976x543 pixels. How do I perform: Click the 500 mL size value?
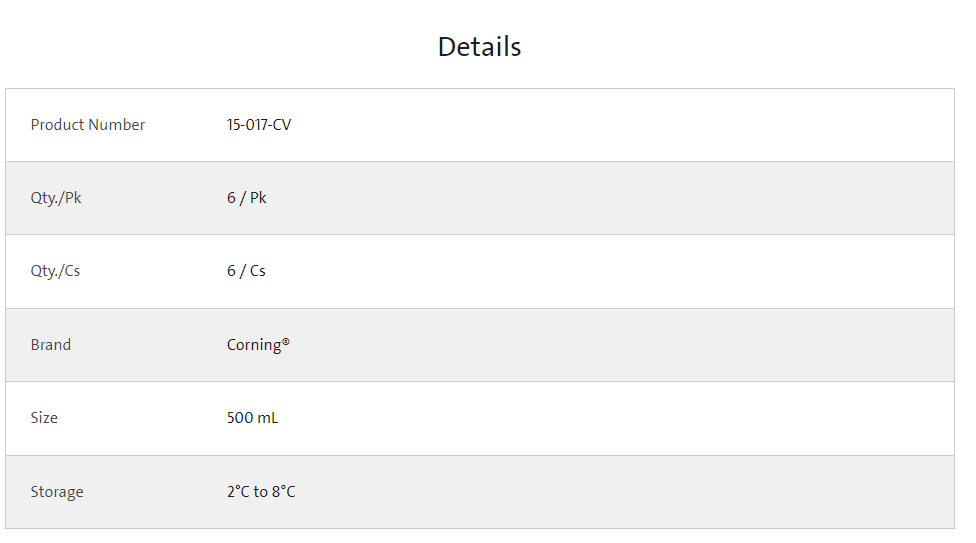pos(252,418)
